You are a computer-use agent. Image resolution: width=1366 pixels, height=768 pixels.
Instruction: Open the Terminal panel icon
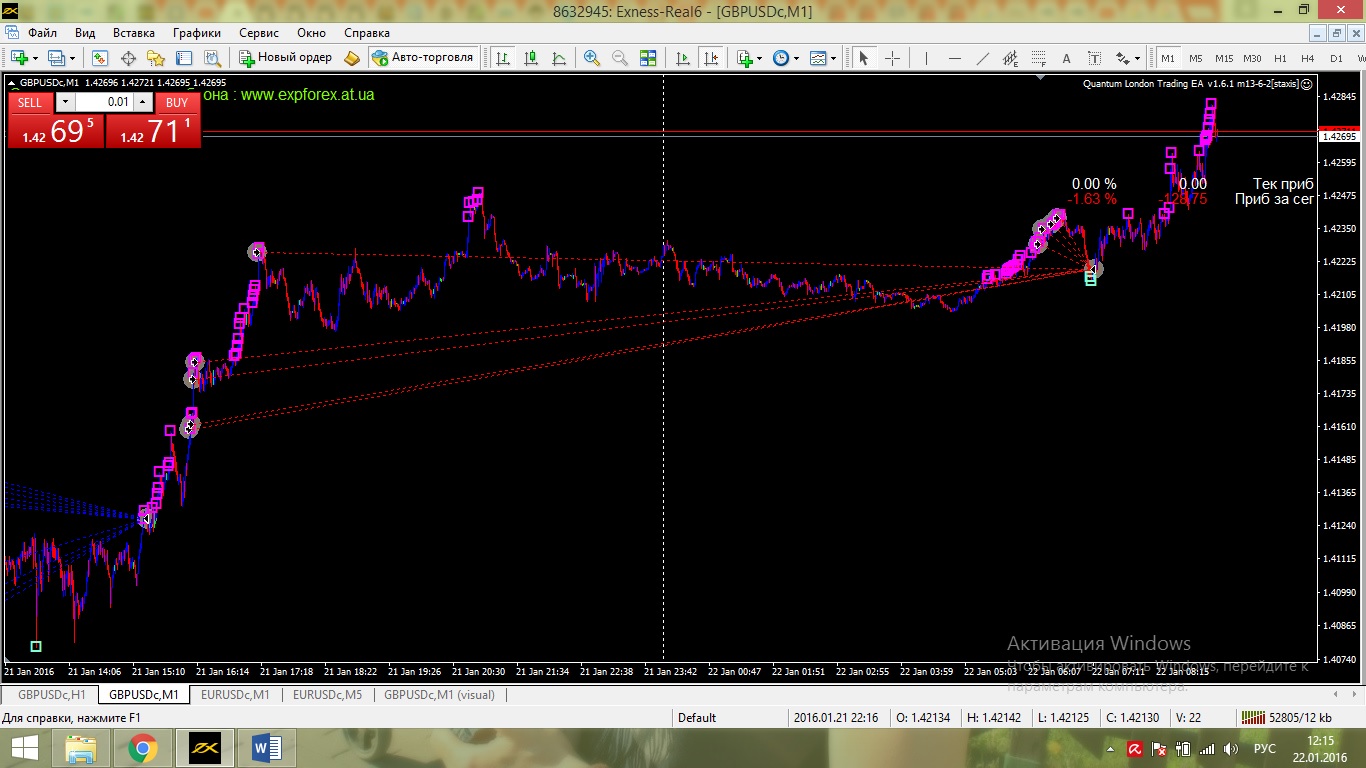tap(184, 58)
